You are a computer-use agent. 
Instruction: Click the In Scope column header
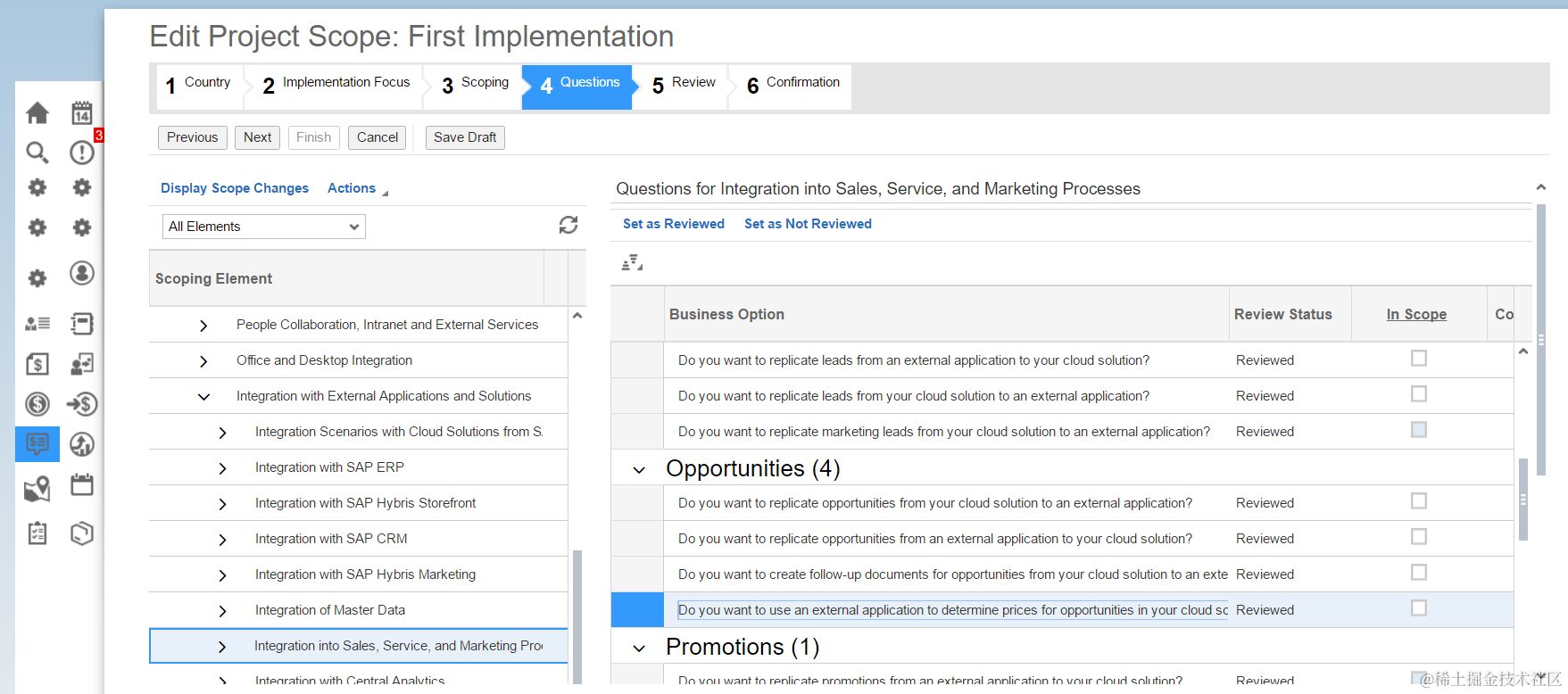pyautogui.click(x=1416, y=314)
